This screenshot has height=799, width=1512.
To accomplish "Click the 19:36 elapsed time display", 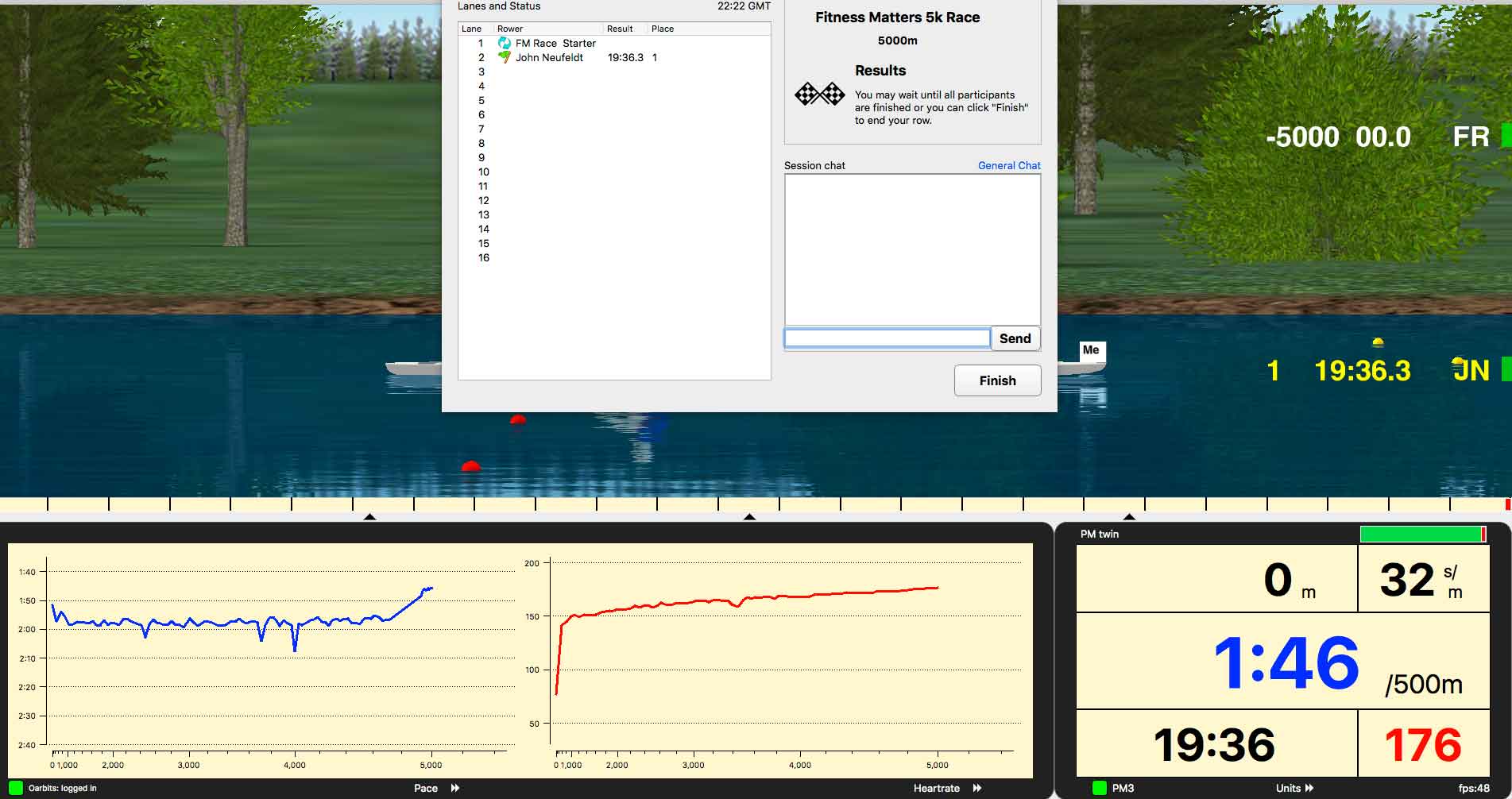I will click(x=1214, y=745).
